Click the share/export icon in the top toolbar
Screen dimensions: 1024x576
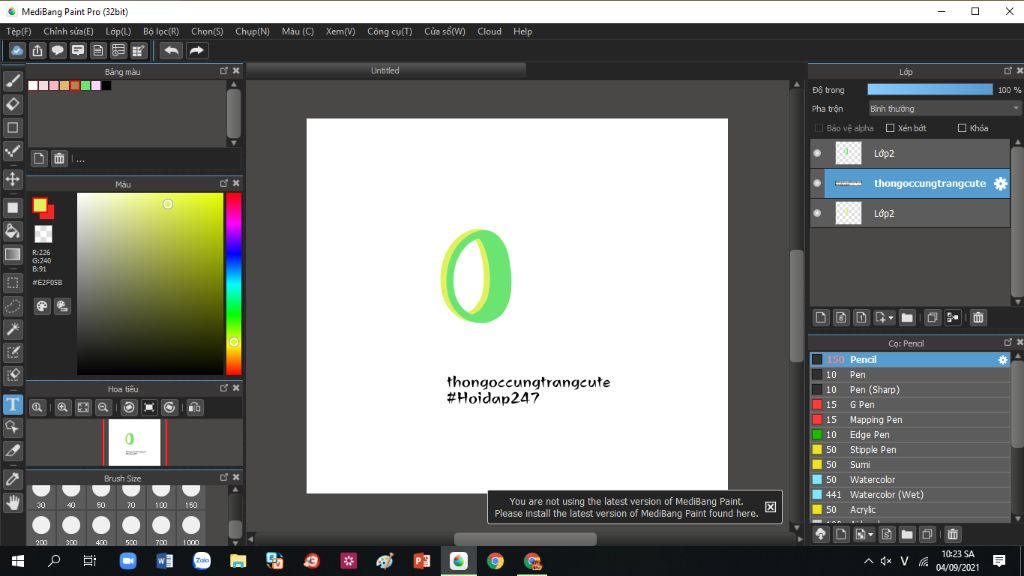pos(37,50)
